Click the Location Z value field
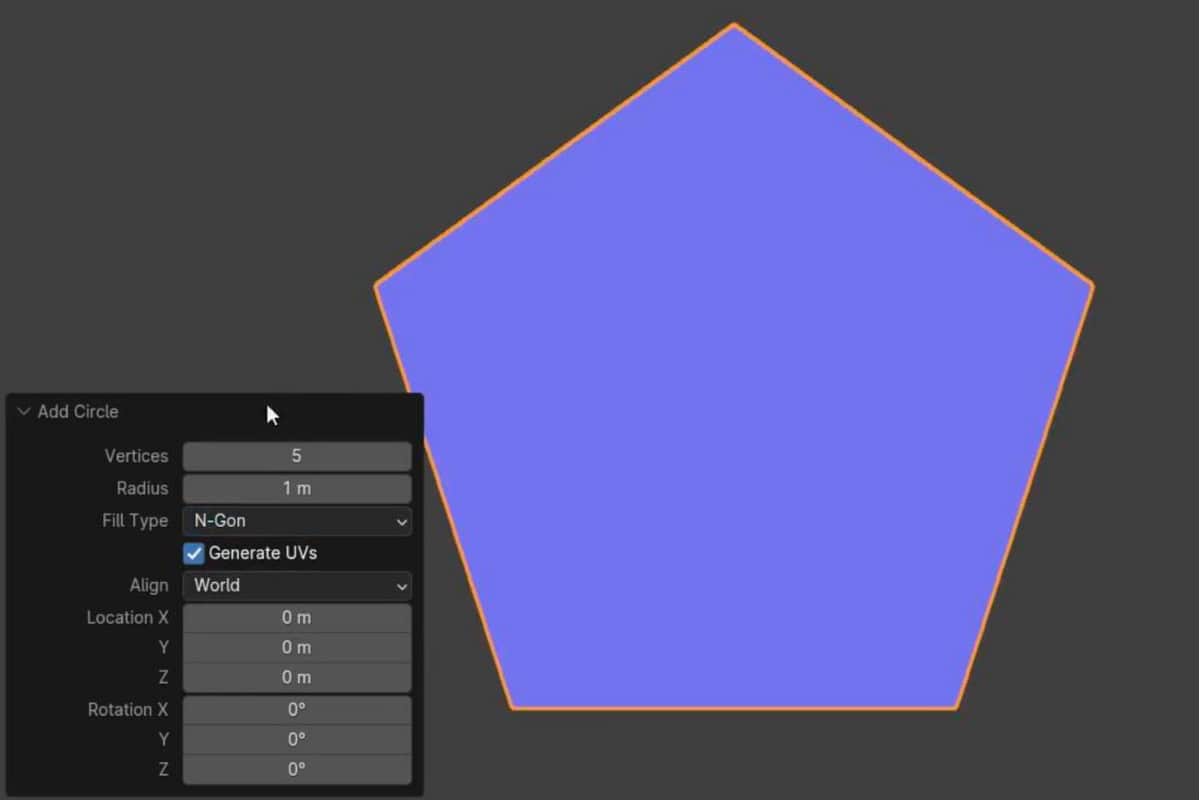Screen dimensions: 1200x800 pyautogui.click(x=297, y=677)
